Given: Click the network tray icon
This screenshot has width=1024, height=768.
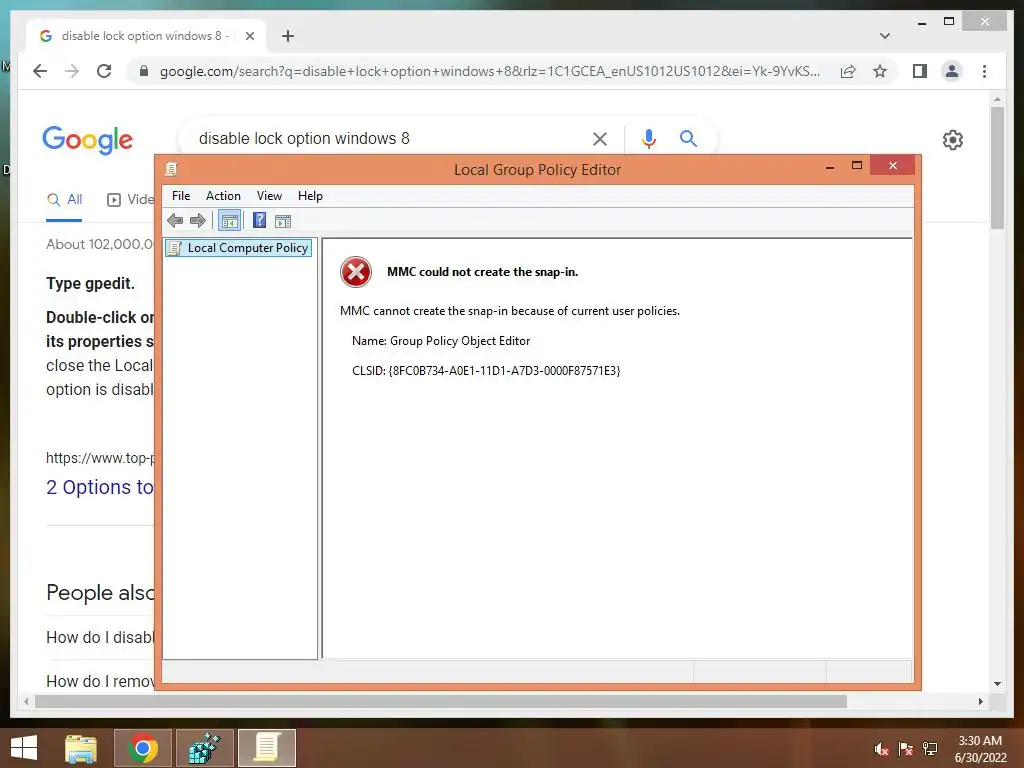Looking at the screenshot, I should pos(930,749).
